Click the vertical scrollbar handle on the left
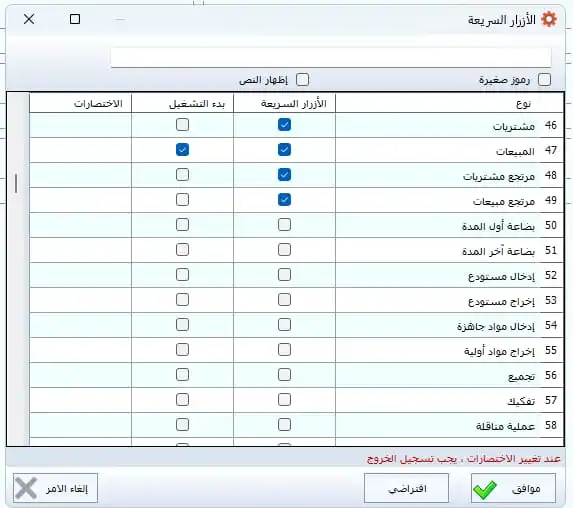Viewport: 573px width, 508px height. pos(16,183)
